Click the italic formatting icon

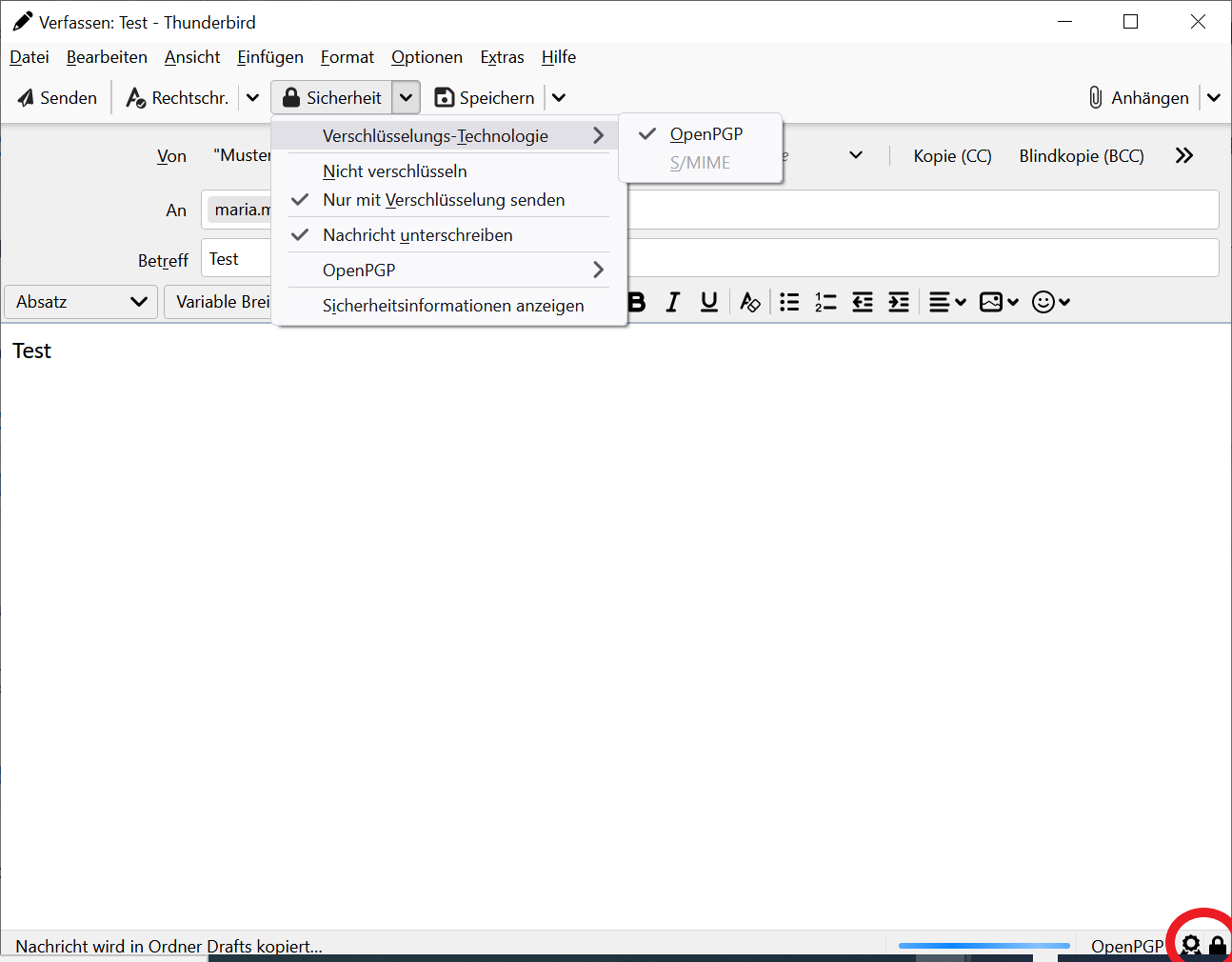(673, 302)
